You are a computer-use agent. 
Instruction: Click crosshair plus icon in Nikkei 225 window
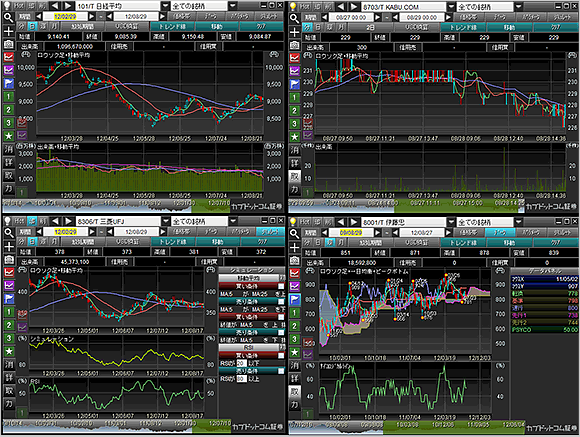pos(9,31)
